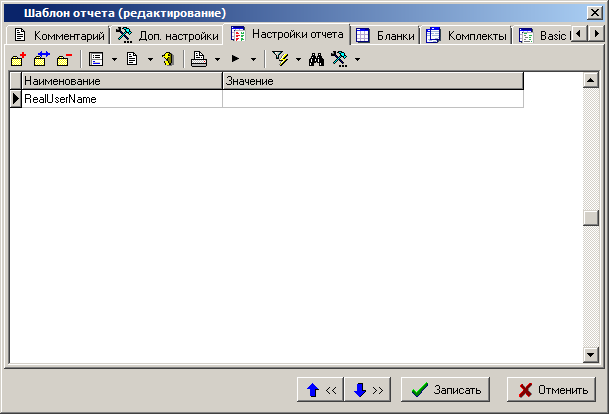Click the delete record folder icon
This screenshot has height=414, width=609.
[x=64, y=59]
